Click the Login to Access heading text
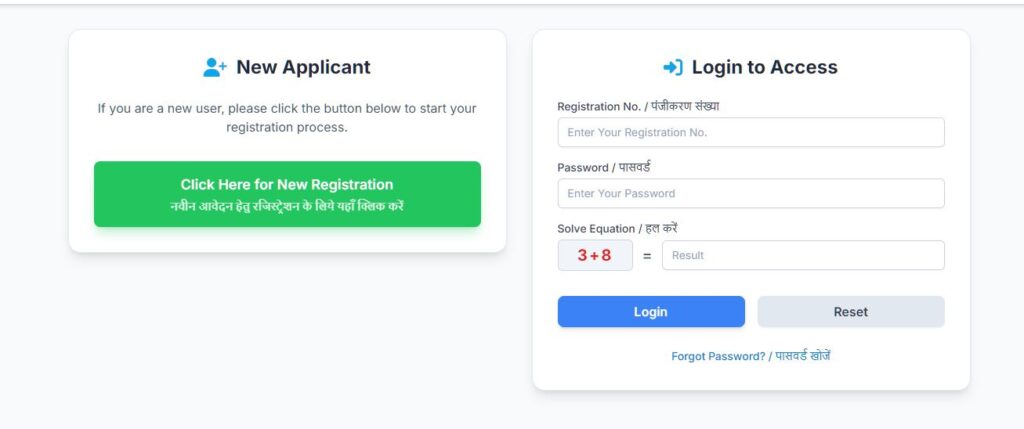 tap(764, 68)
